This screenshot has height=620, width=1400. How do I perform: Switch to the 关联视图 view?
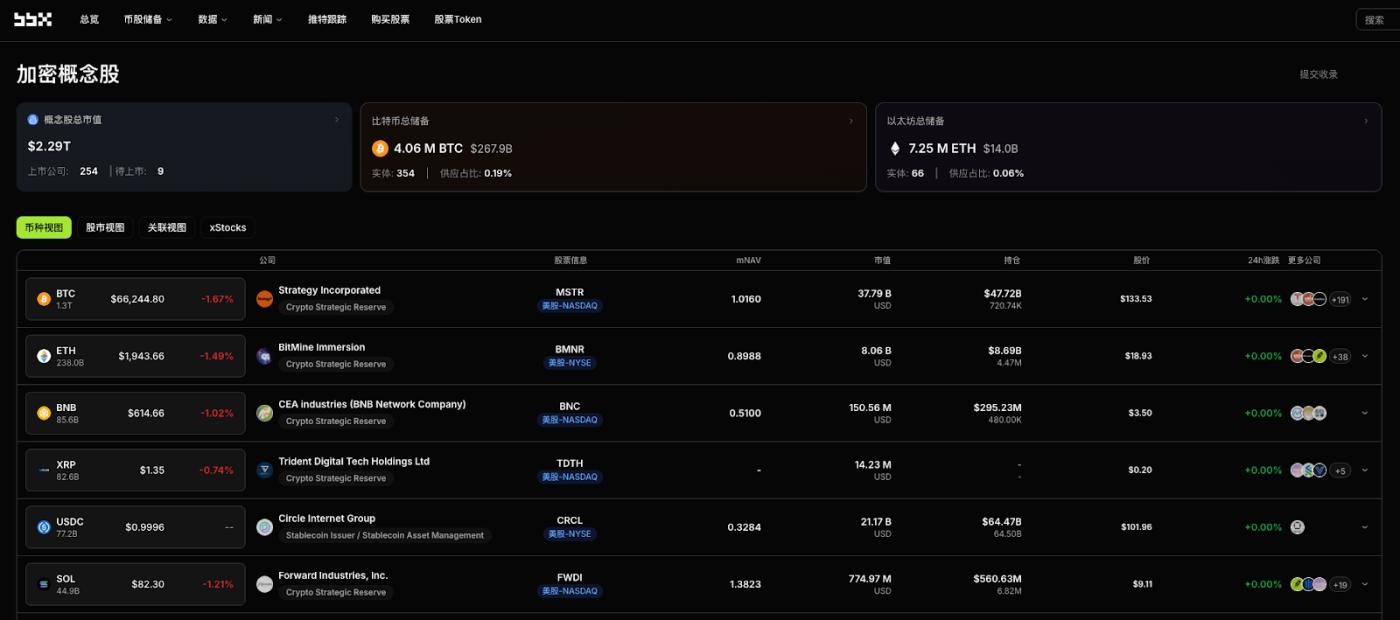[167, 228]
